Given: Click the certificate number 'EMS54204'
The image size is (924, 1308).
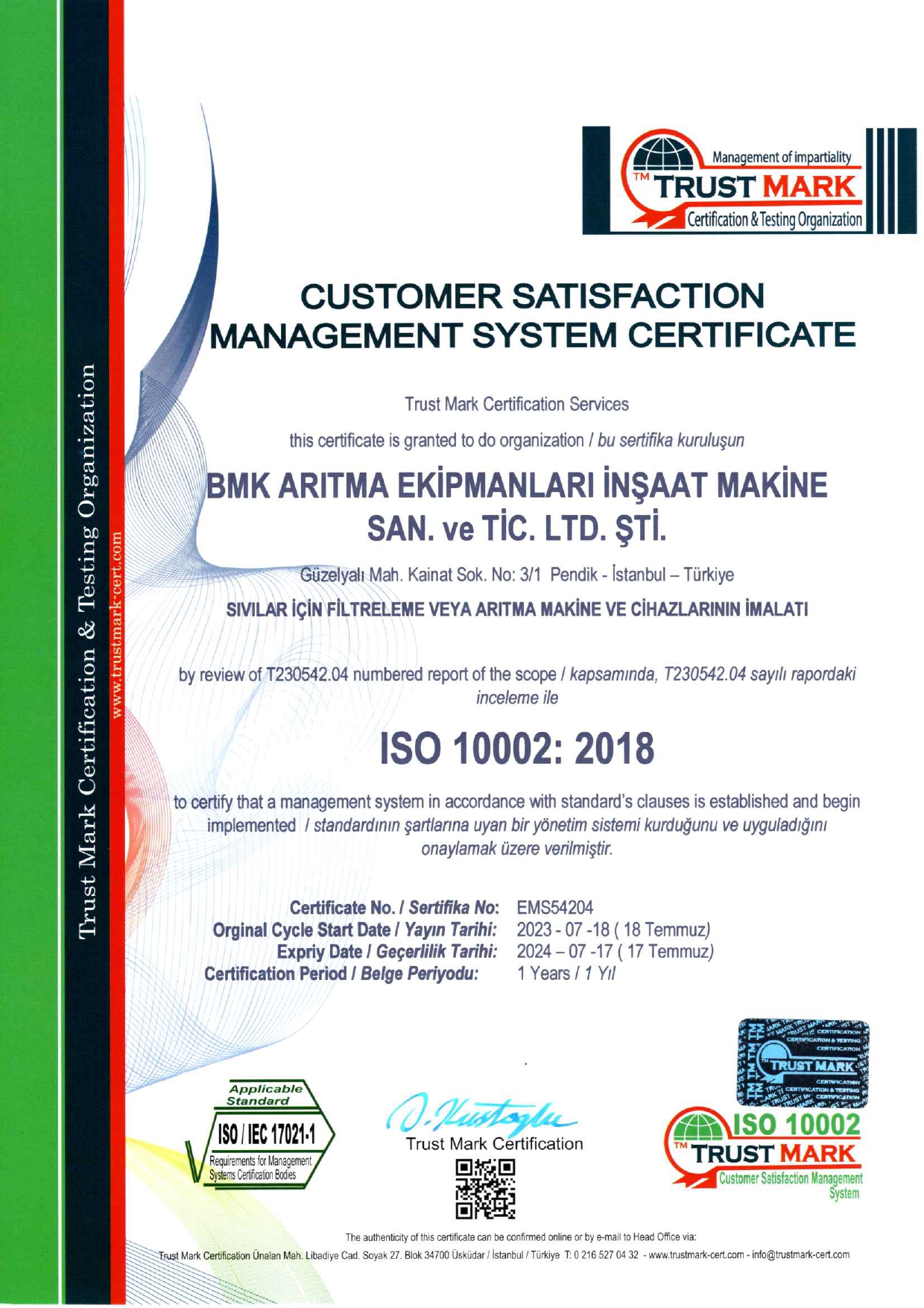Looking at the screenshot, I should click(x=555, y=908).
